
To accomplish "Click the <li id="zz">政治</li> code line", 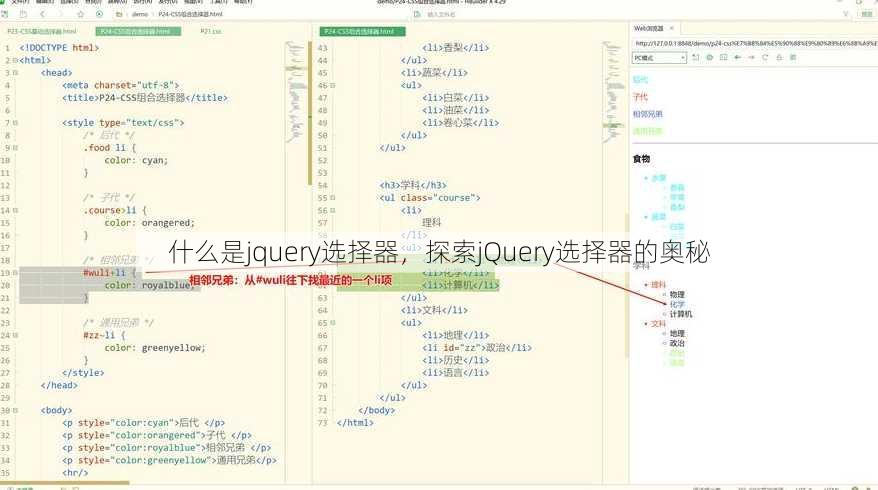I will (x=477, y=348).
